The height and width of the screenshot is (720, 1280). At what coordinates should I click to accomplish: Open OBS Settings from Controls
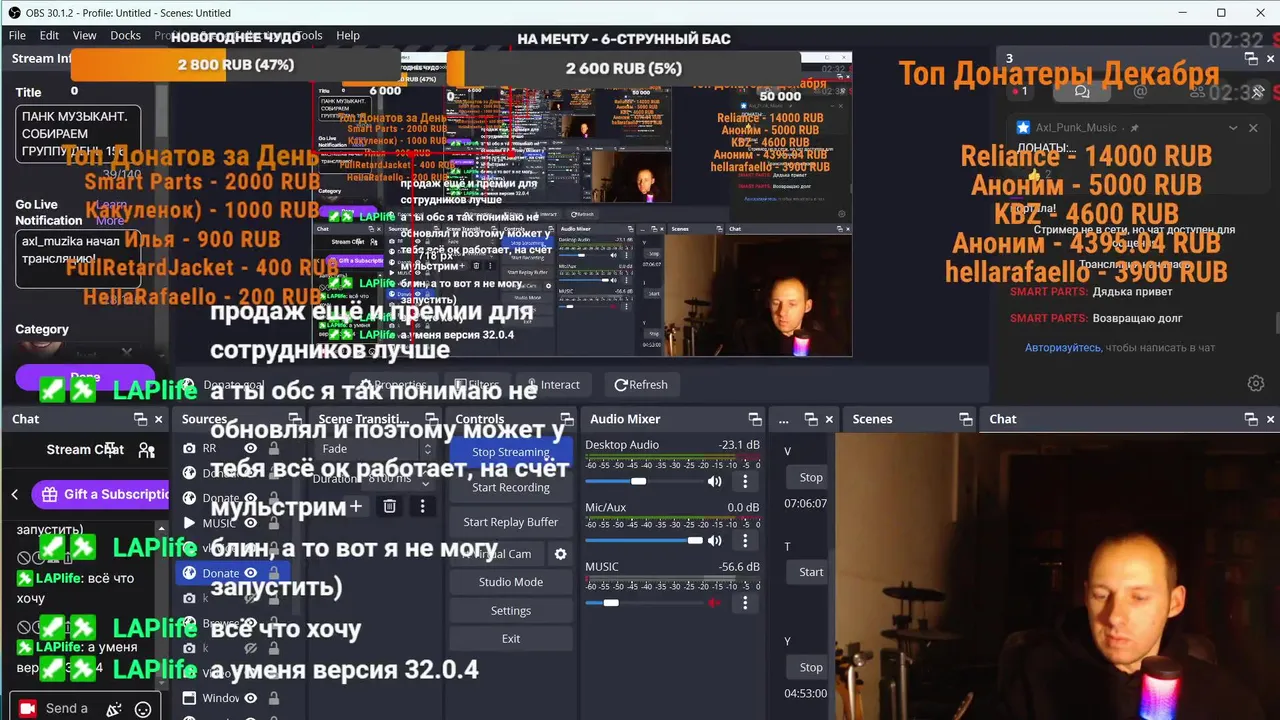[x=511, y=611]
